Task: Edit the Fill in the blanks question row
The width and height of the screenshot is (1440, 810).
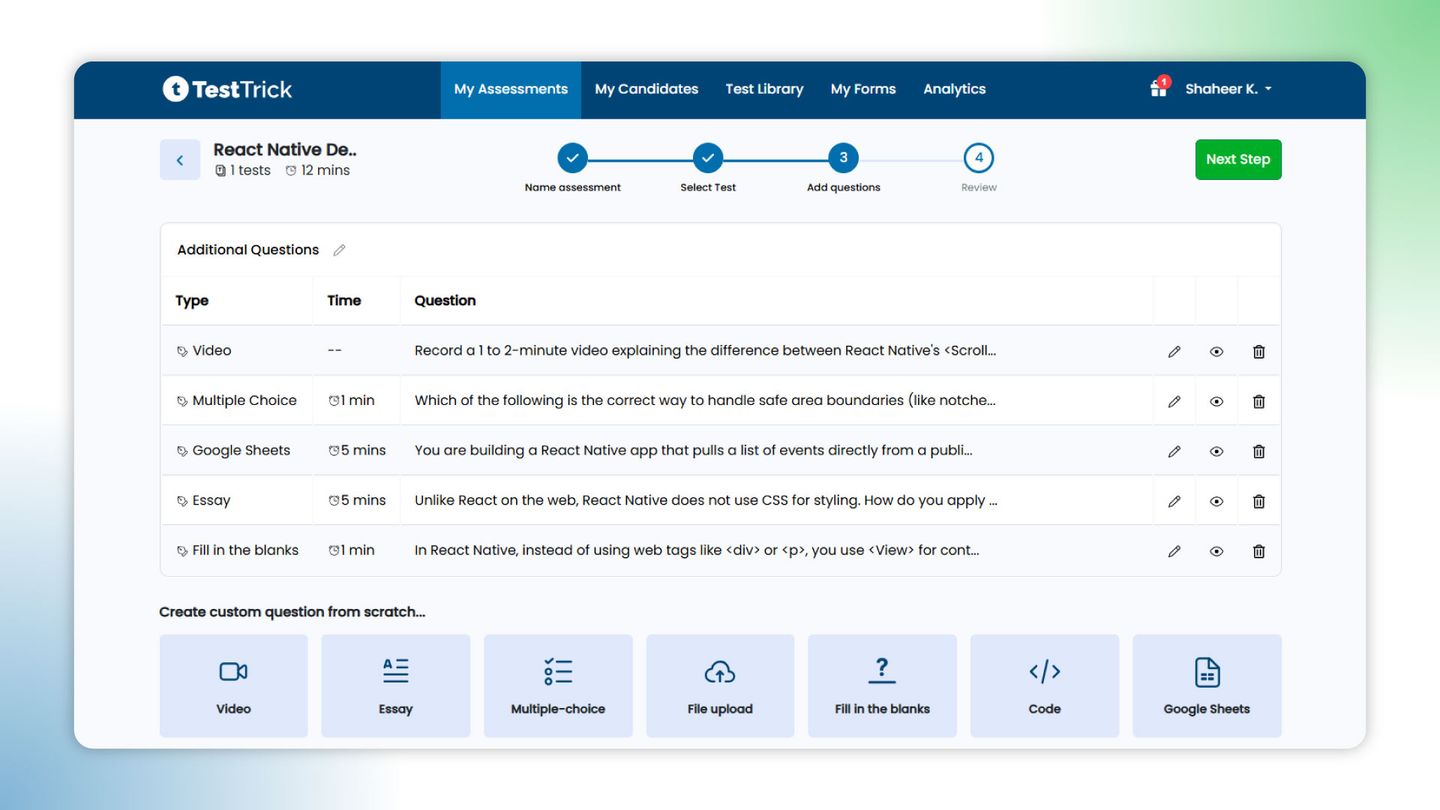Action: (x=1174, y=551)
